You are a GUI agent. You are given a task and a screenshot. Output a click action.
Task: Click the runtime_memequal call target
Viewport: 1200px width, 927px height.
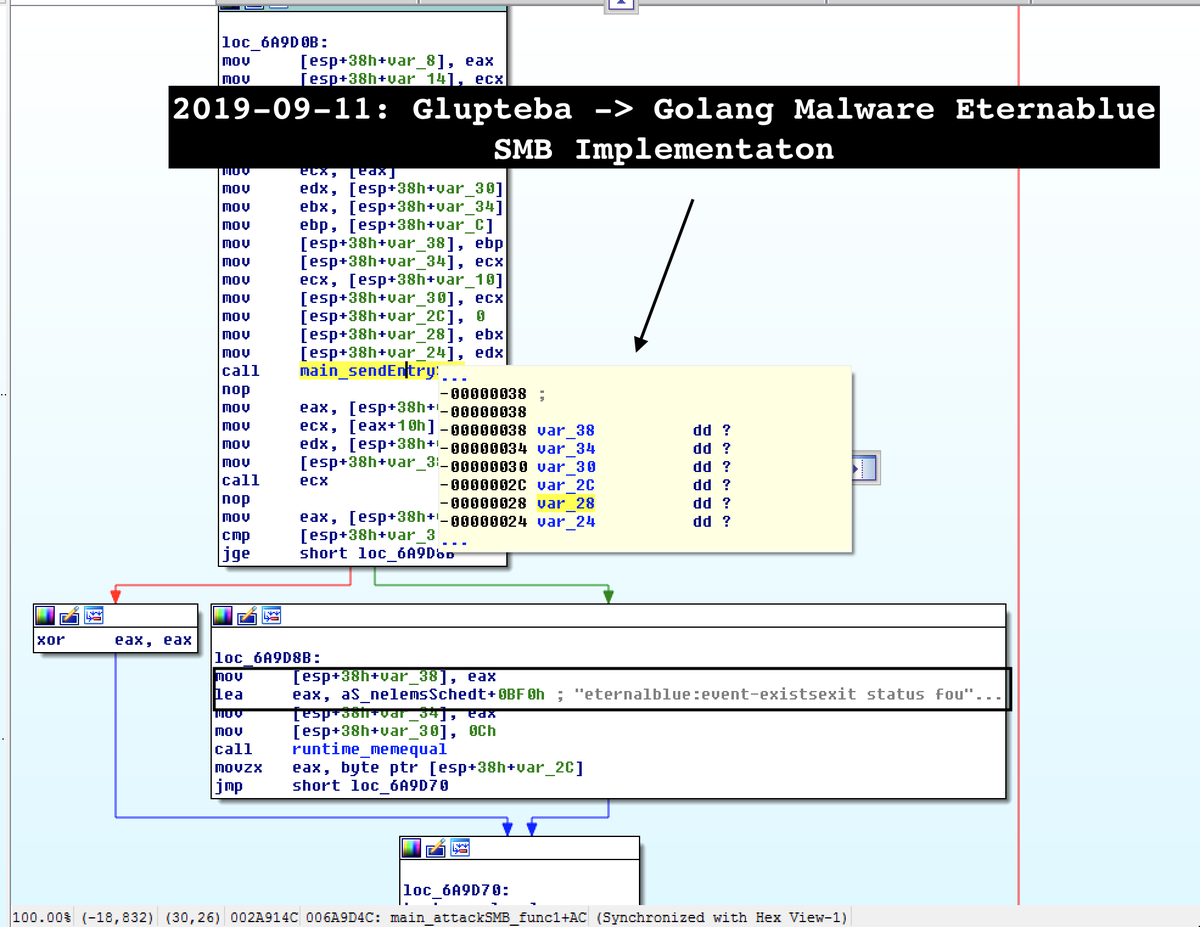[370, 749]
